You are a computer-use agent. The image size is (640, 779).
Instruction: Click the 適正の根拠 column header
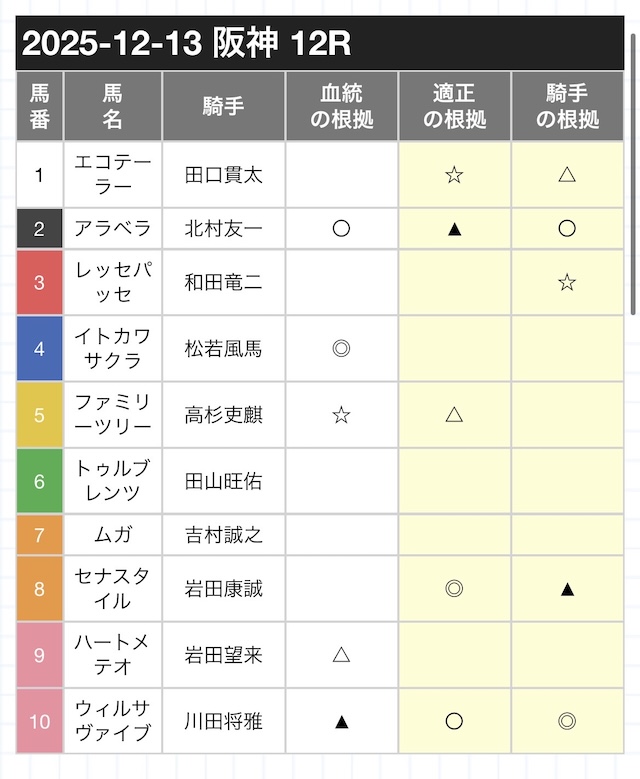point(454,107)
